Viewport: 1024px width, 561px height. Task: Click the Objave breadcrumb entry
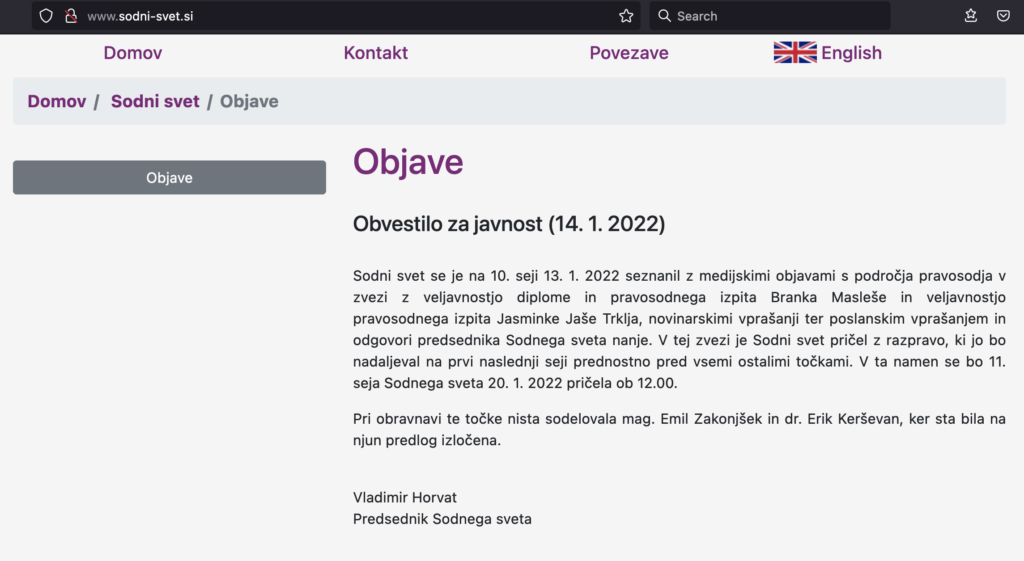(249, 101)
